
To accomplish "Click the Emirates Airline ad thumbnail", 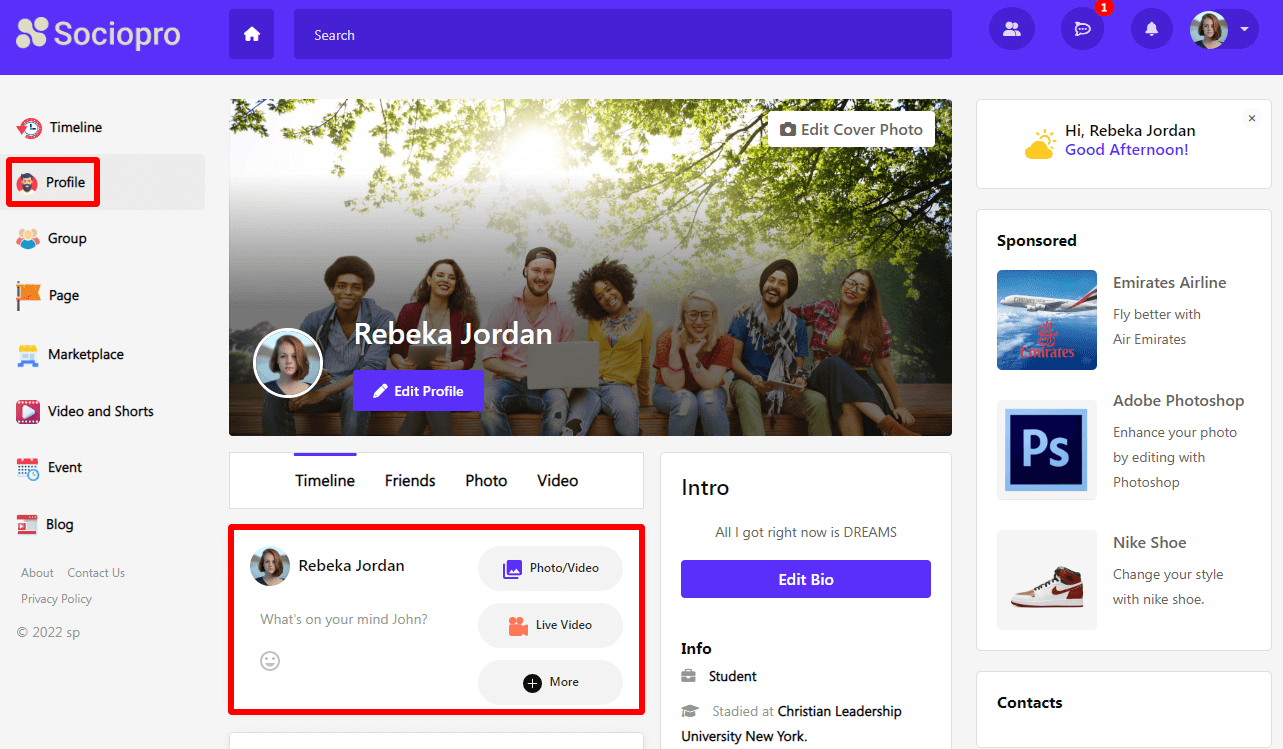I will (1046, 320).
